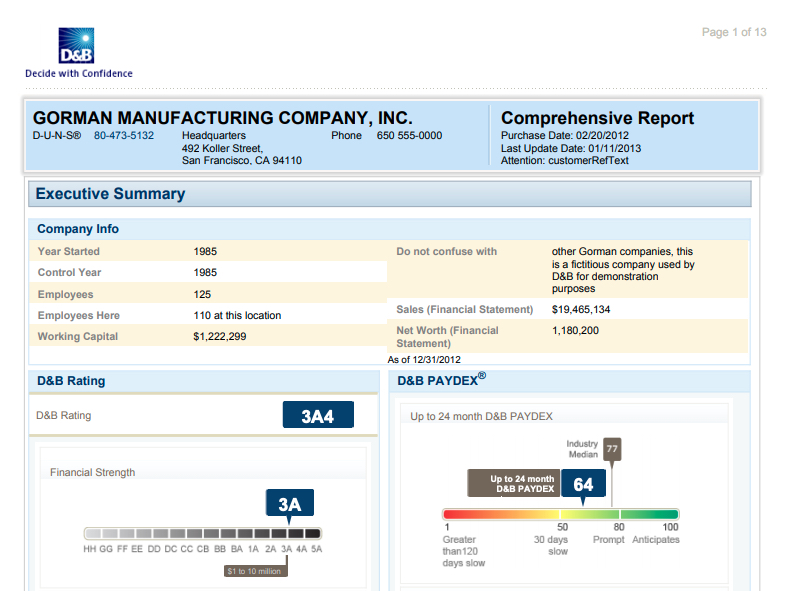Click 'As of 12/31/2012' text
Screen dimensions: 793x591
point(424,359)
